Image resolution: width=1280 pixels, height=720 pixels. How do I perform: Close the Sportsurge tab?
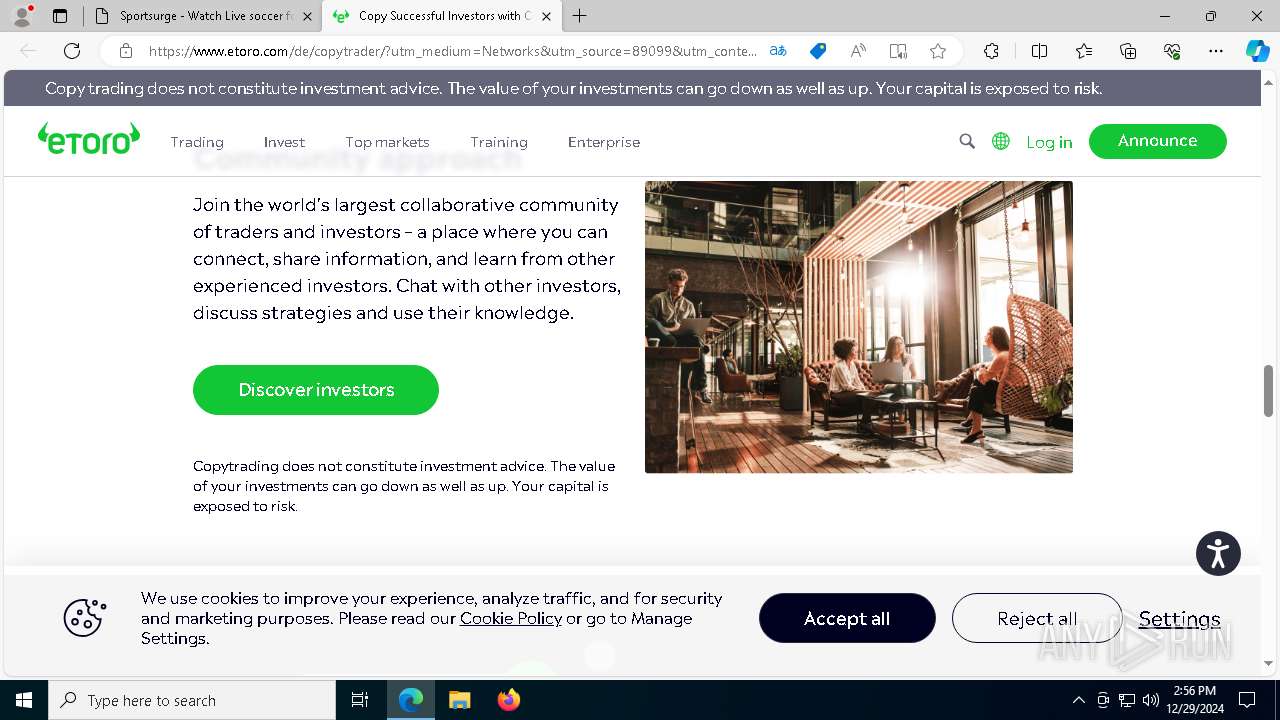point(307,16)
